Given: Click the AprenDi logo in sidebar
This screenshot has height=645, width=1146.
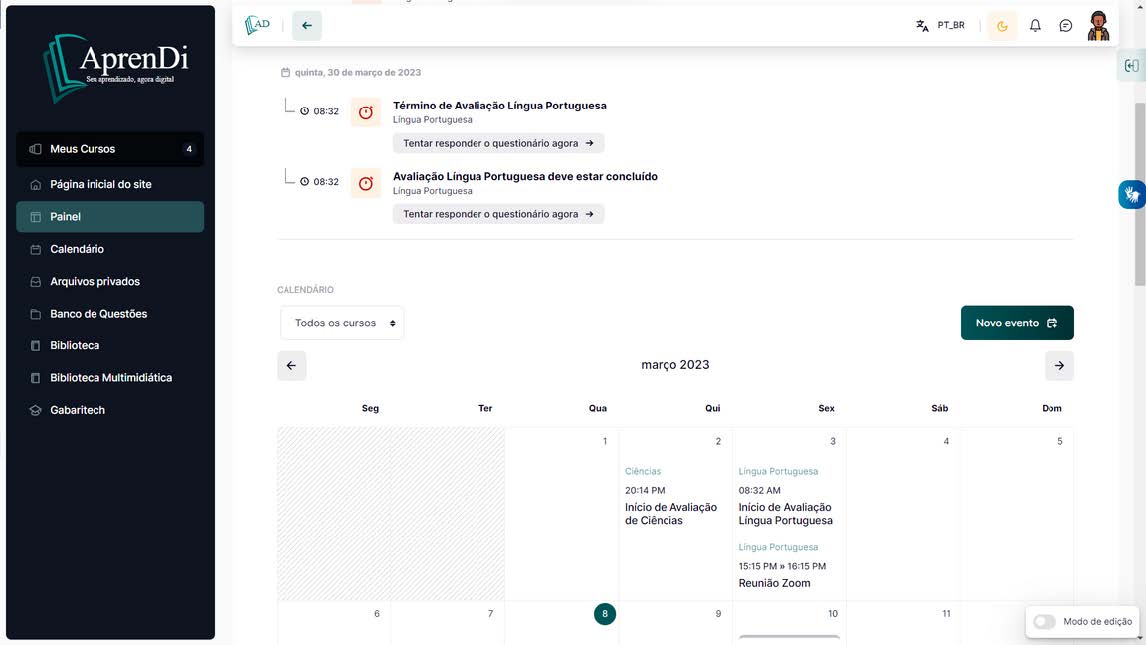Looking at the screenshot, I should (x=115, y=67).
